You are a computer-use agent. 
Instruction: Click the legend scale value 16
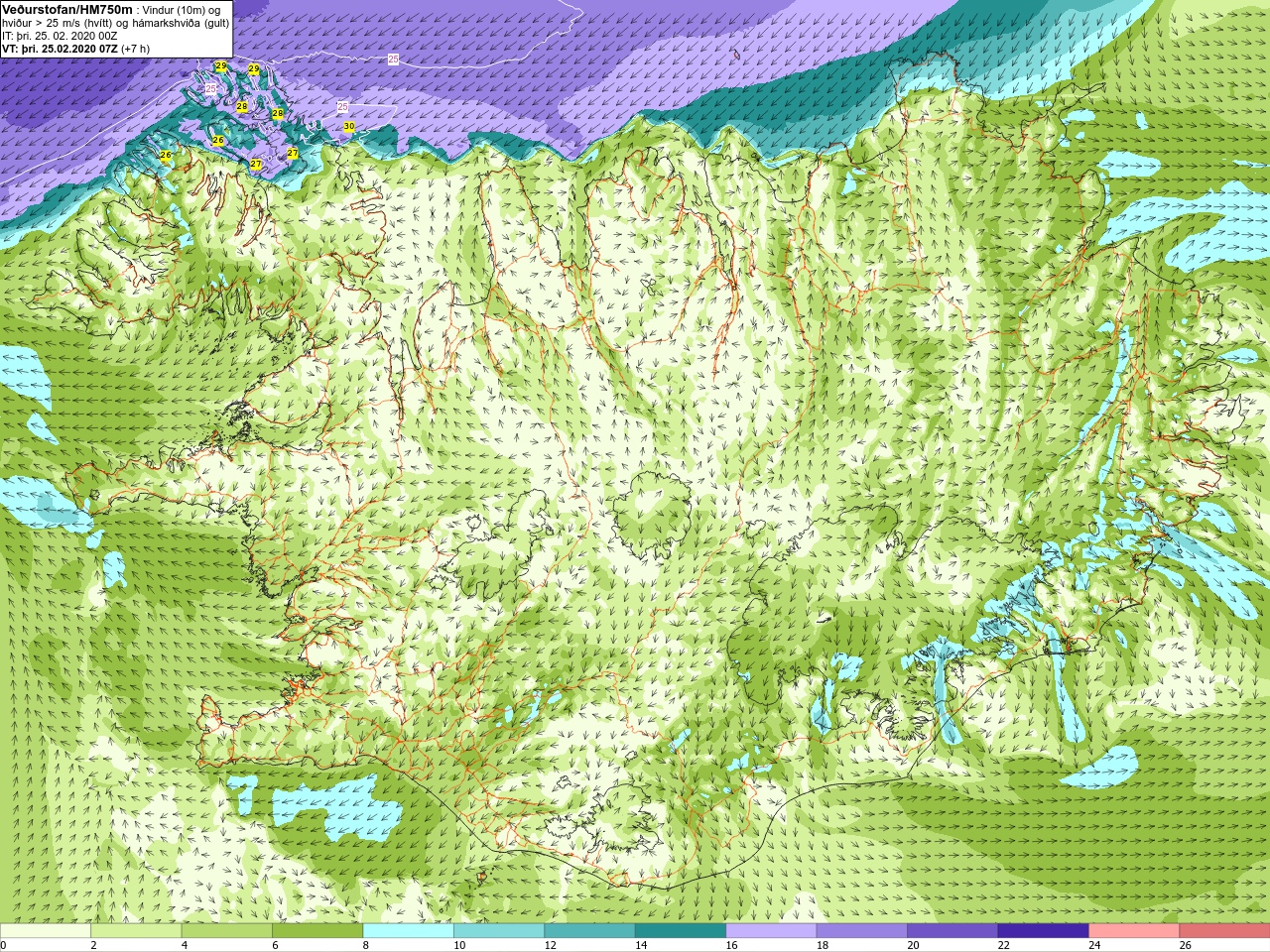coord(732,945)
